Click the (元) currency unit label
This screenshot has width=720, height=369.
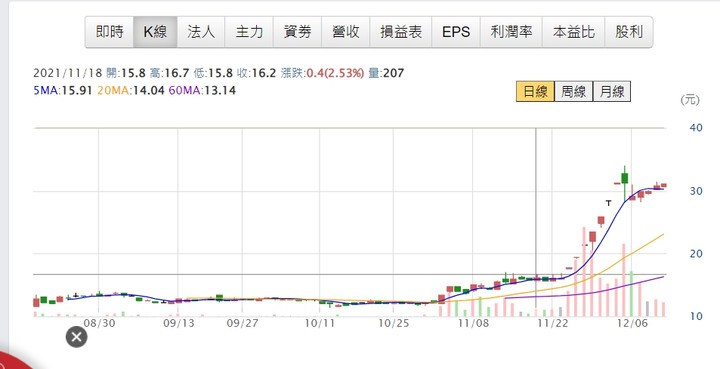(690, 100)
